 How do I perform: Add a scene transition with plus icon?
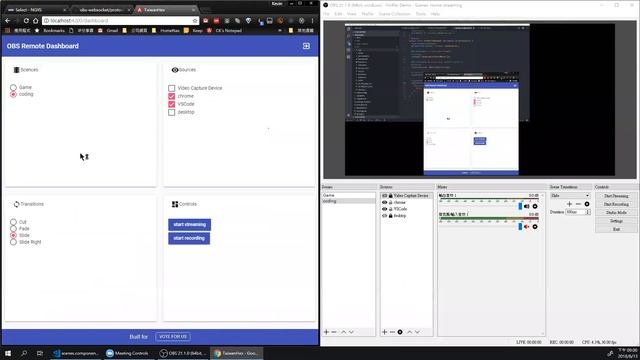tap(569, 204)
